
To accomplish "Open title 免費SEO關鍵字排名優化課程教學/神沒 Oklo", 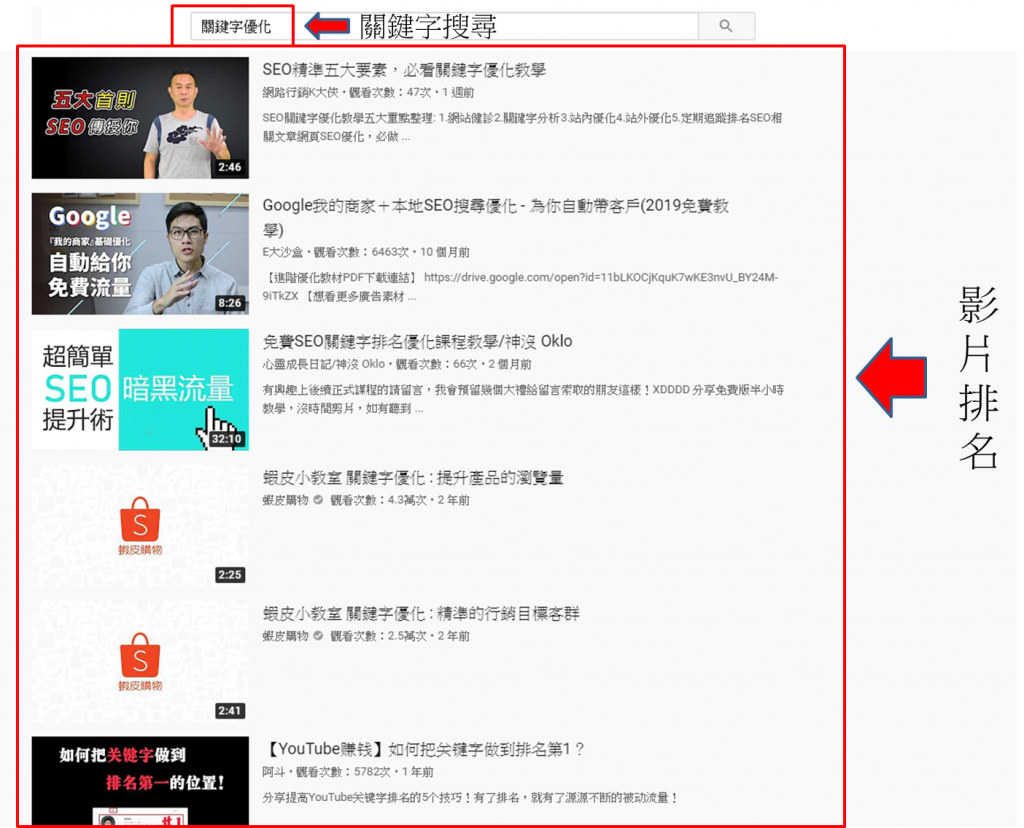I will pos(417,342).
